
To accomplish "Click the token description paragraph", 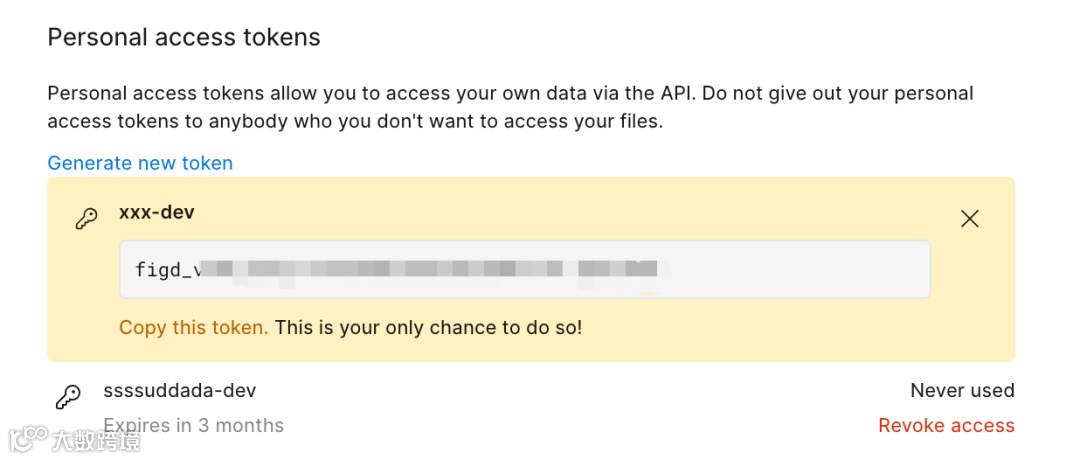I will coord(510,108).
